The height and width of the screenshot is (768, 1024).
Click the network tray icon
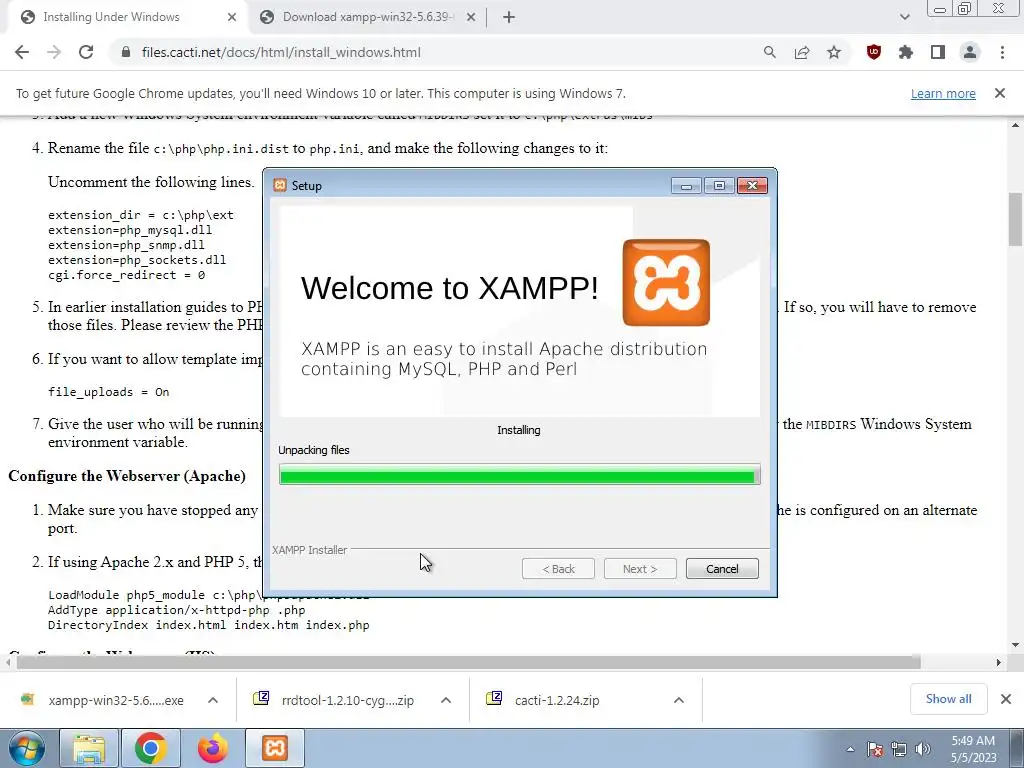(x=899, y=749)
